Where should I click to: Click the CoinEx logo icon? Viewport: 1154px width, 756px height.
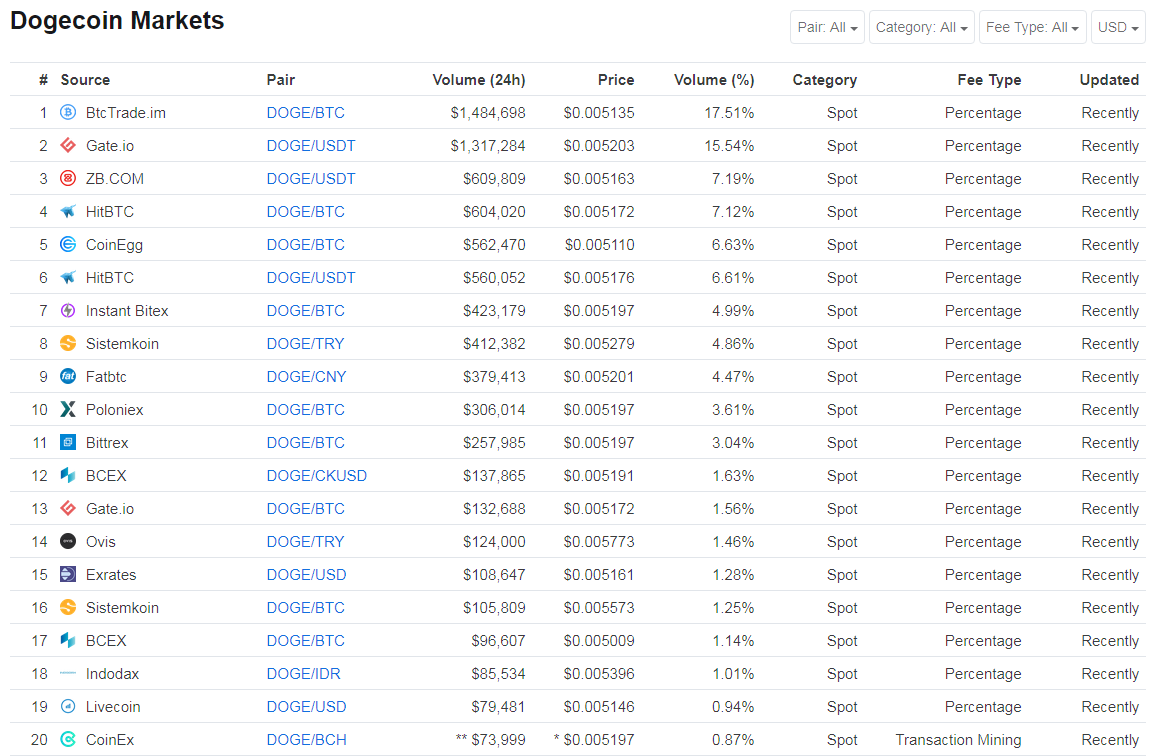(x=68, y=739)
